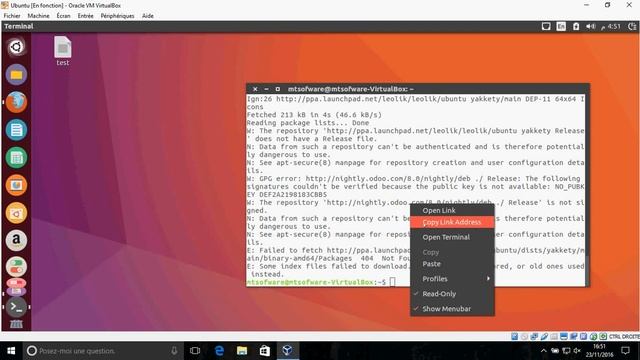Click the VirtualBox network status icon
640x360 pixels.
534,336
